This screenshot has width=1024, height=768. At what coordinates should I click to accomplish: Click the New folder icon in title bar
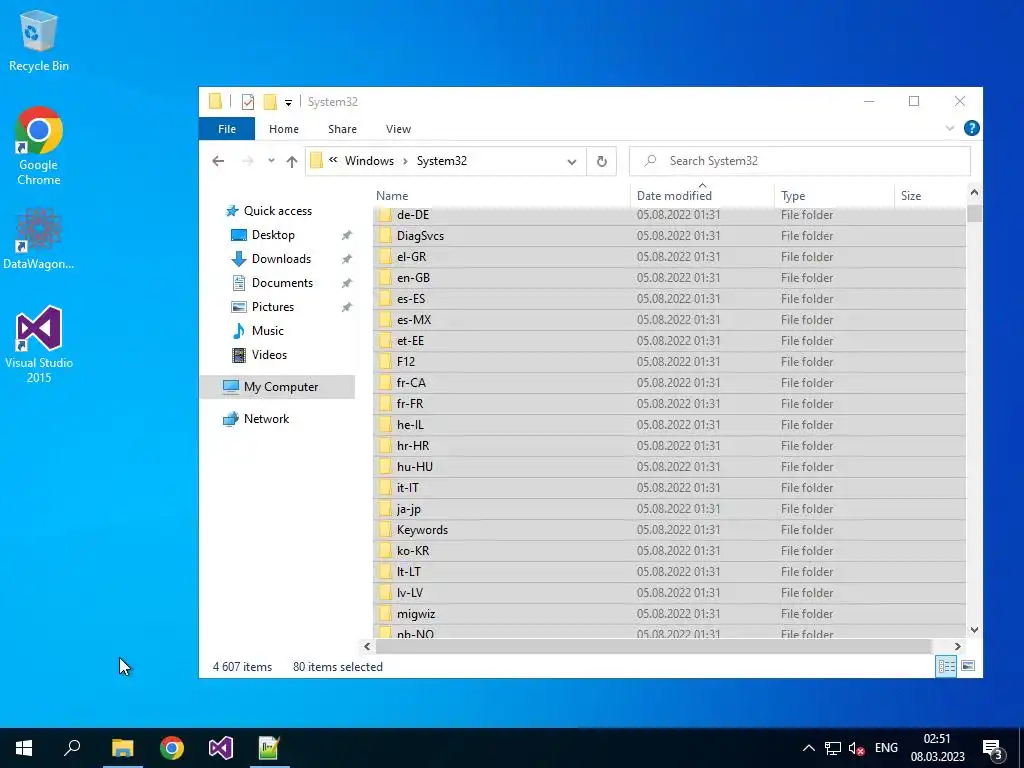(270, 102)
